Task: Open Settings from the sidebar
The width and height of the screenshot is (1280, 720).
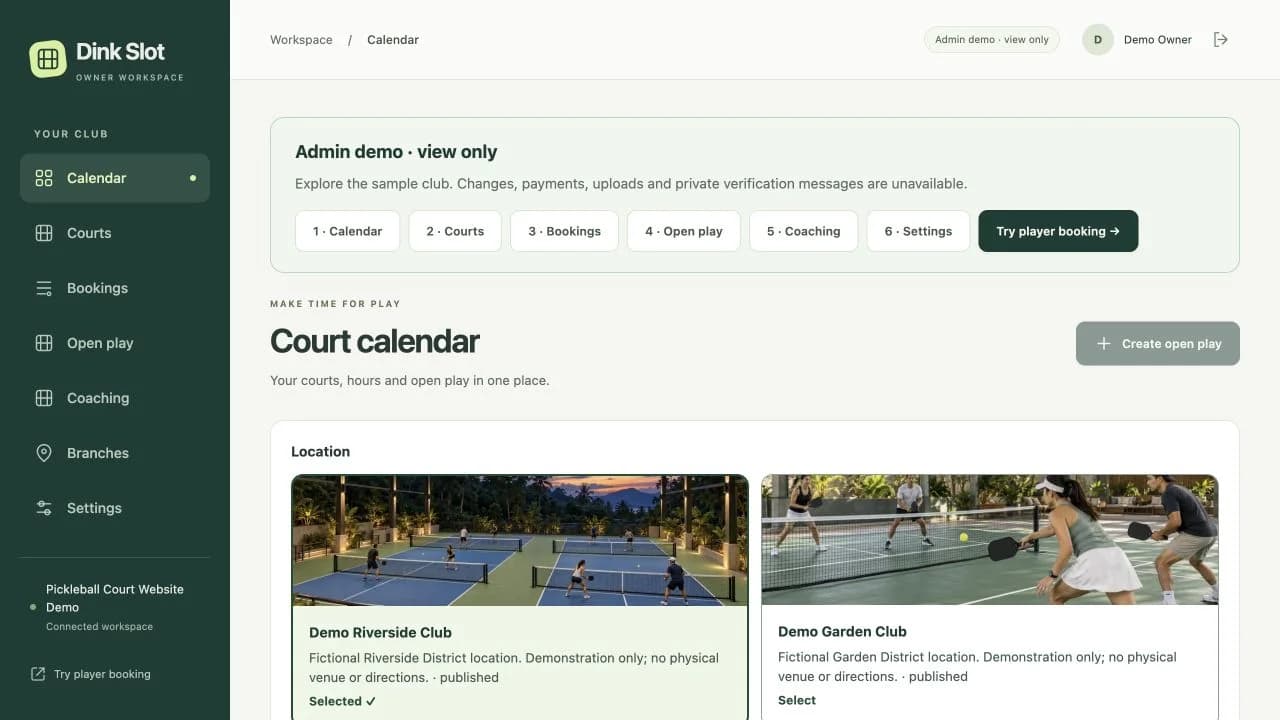Action: pyautogui.click(x=115, y=508)
